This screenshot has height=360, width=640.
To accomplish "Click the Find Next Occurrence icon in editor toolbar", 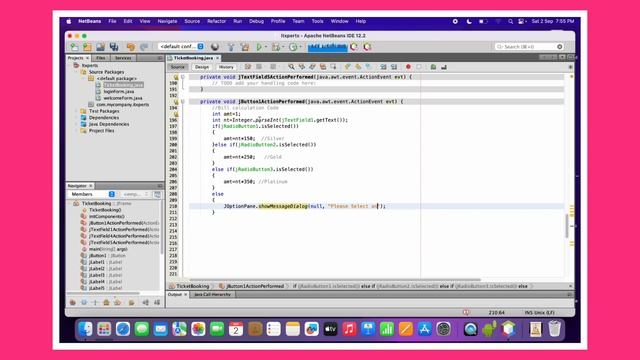I will (x=312, y=67).
